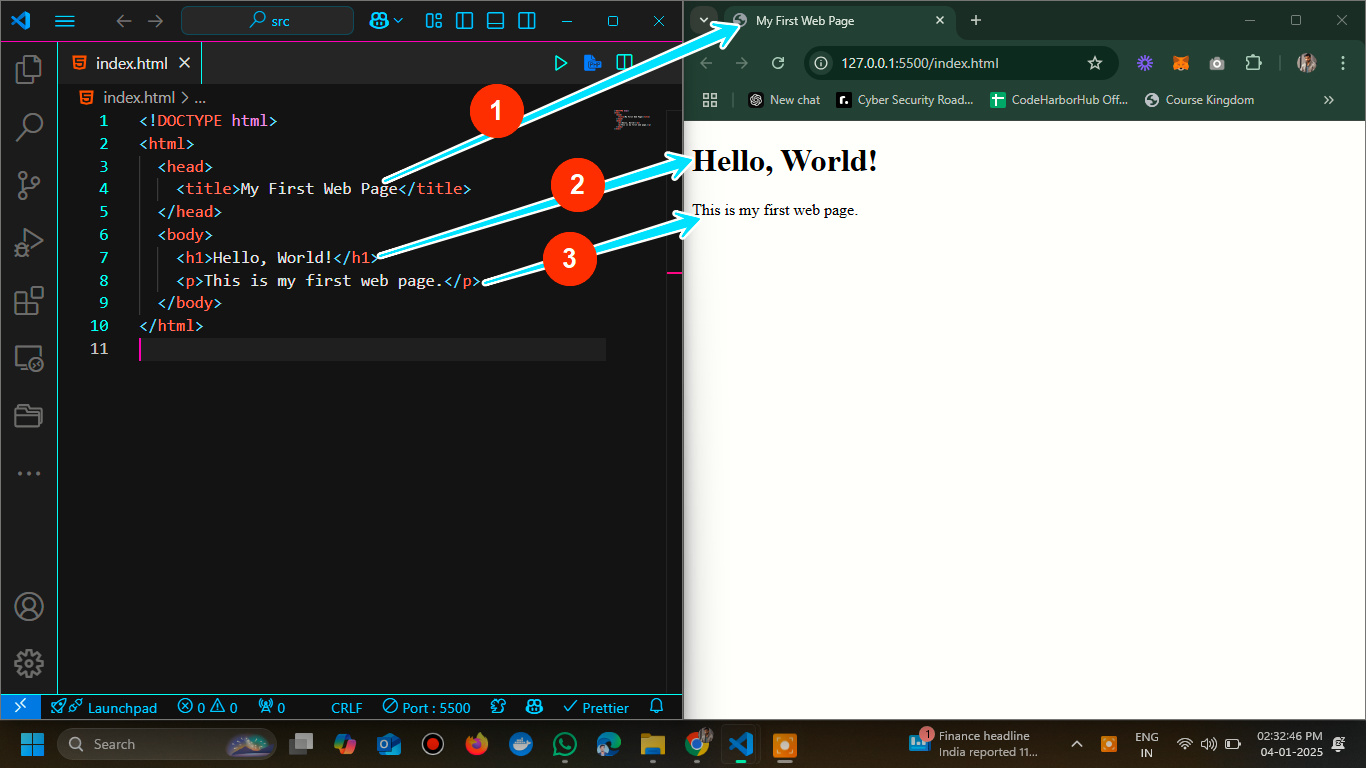The height and width of the screenshot is (768, 1366).
Task: Click the split editor right icon
Action: pos(625,63)
